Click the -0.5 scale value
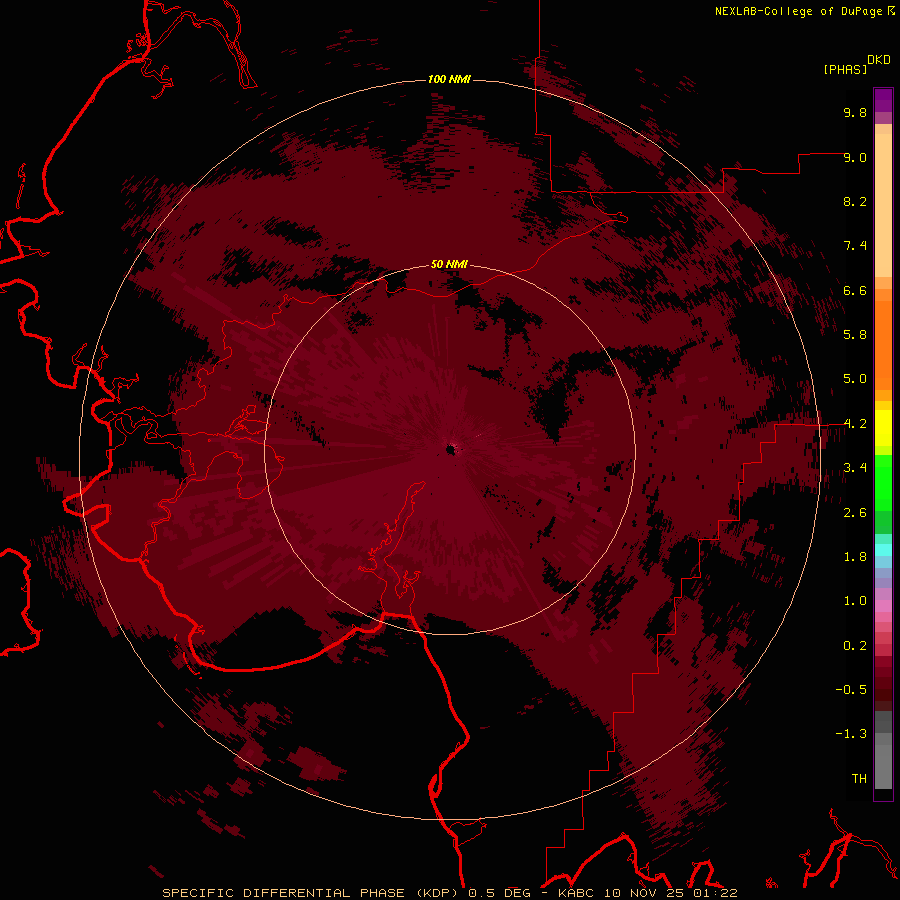This screenshot has width=900, height=900. [851, 690]
